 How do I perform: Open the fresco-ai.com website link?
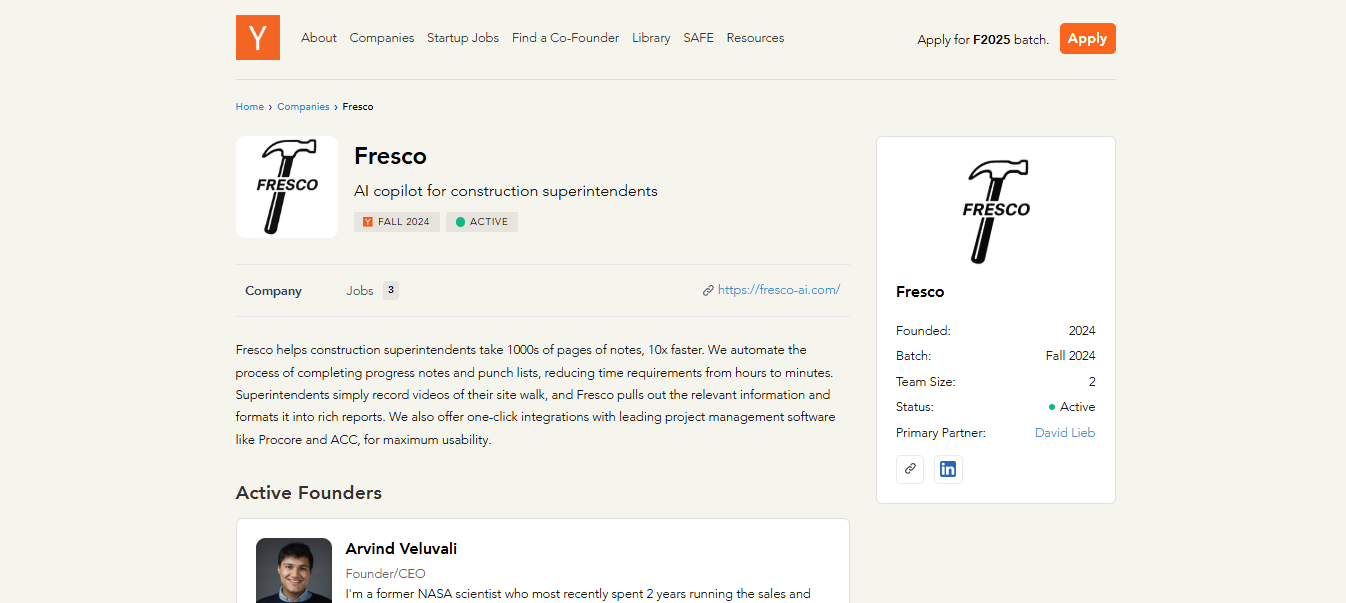779,290
